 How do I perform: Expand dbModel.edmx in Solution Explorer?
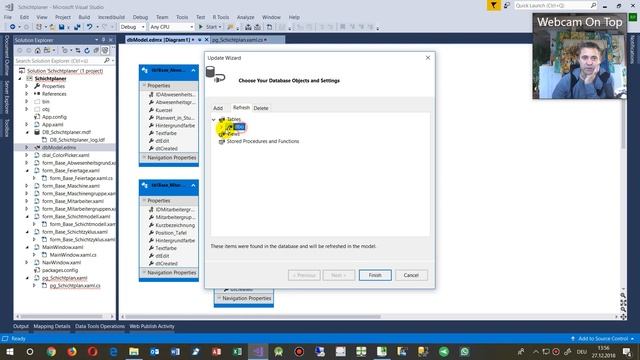click(x=27, y=147)
